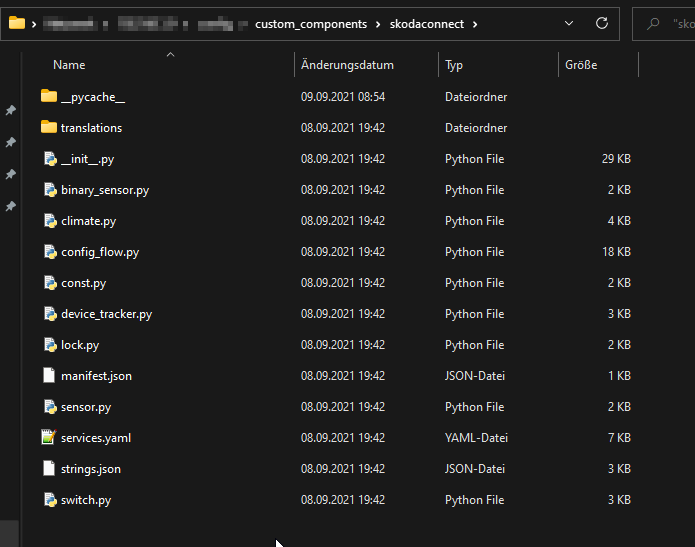Sort files by Typ column
Image resolution: width=695 pixels, height=547 pixels.
pos(454,65)
